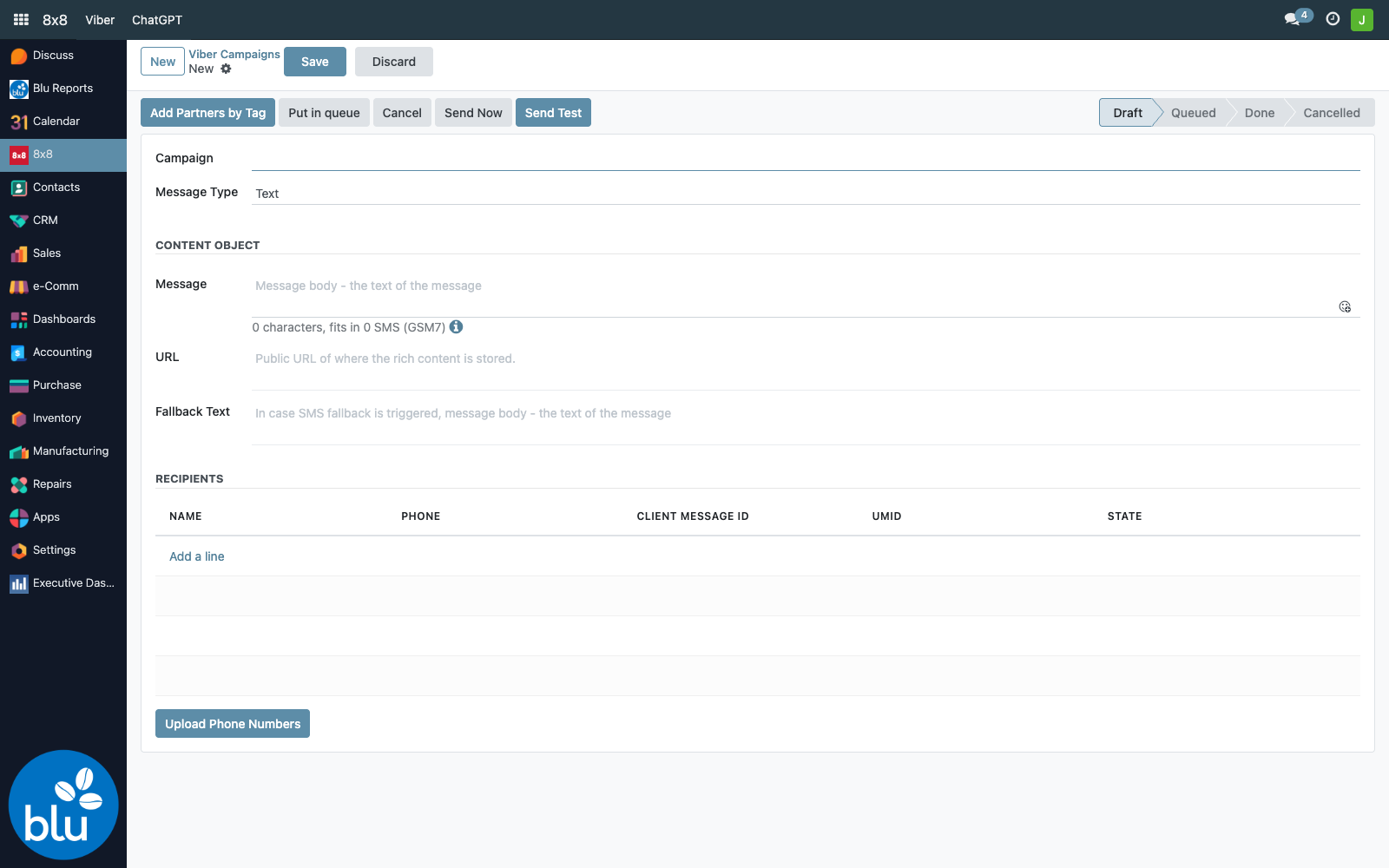The width and height of the screenshot is (1389, 868).
Task: Click the blu company logo
Action: (63, 805)
